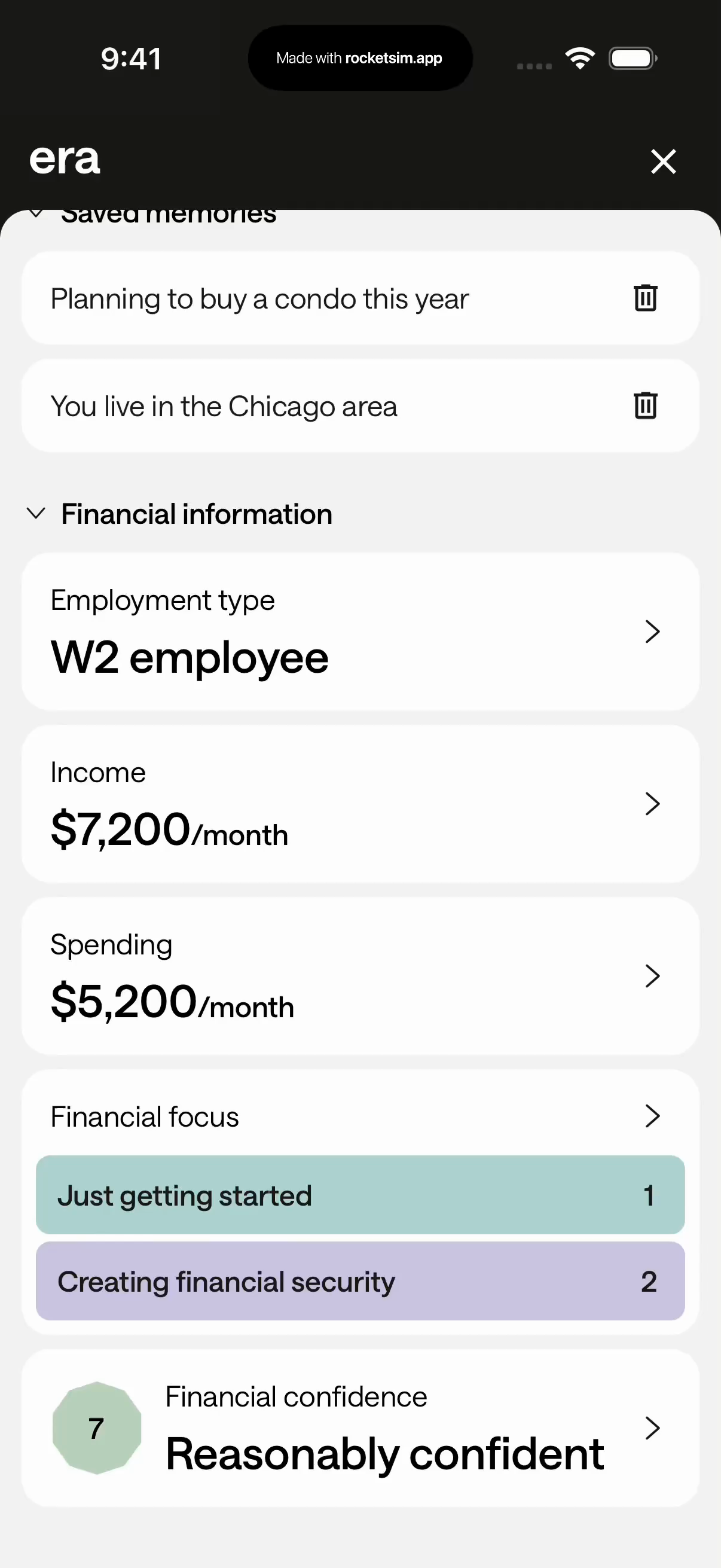Tap the Reasonably confident label
The image size is (721, 1568).
(384, 1454)
